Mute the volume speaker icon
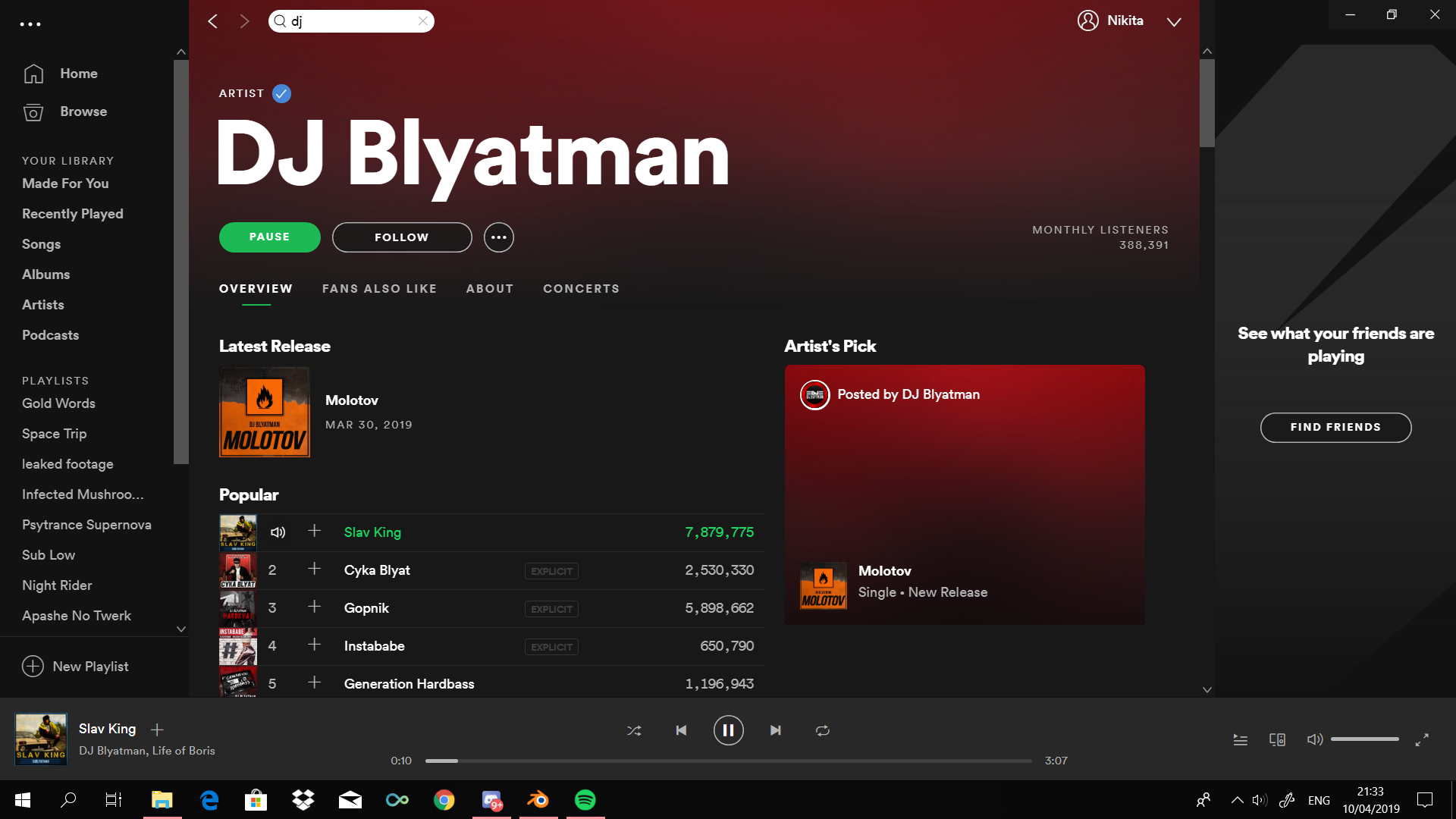This screenshot has height=819, width=1456. click(1314, 739)
